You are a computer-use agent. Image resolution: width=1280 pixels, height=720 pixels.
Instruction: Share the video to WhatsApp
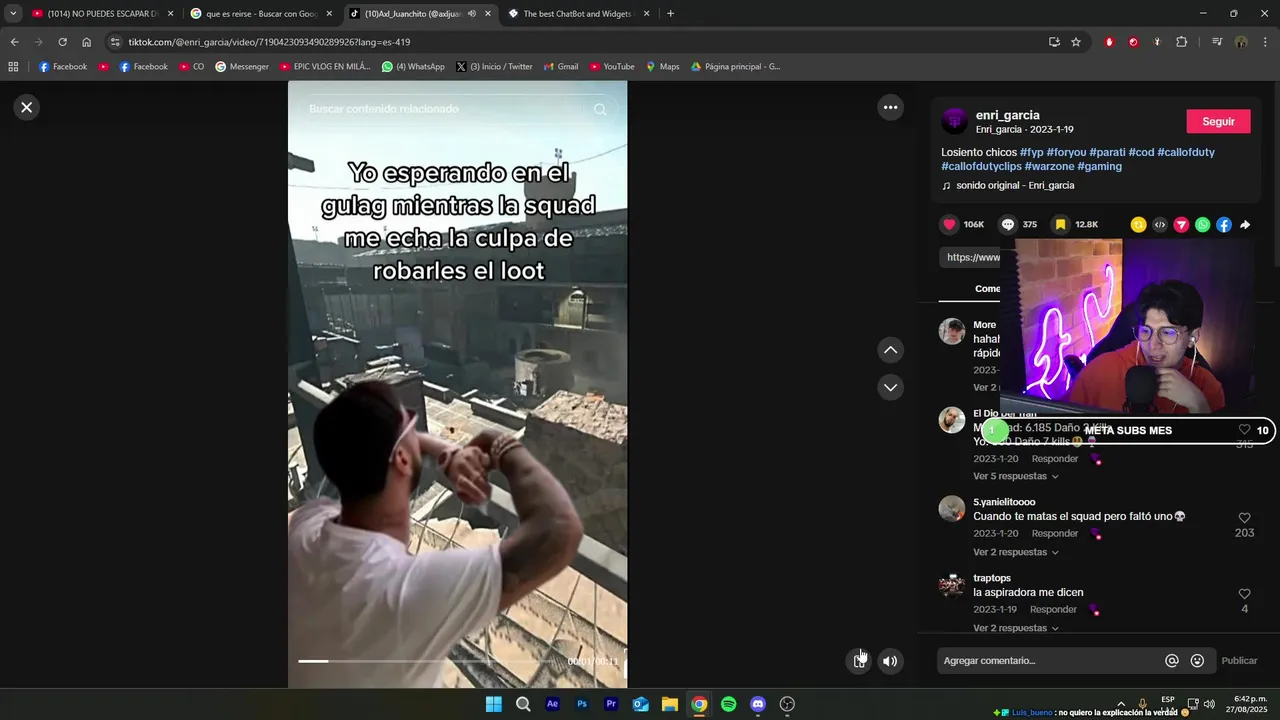click(x=1202, y=225)
